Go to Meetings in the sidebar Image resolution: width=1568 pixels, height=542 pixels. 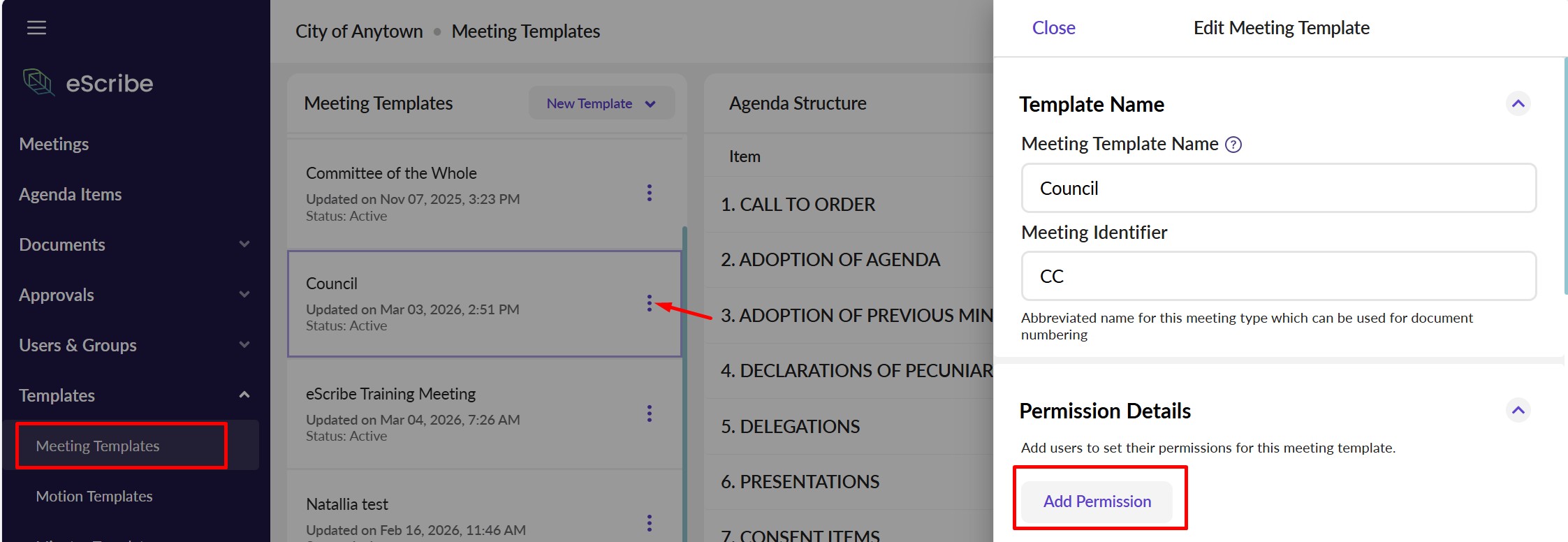pyautogui.click(x=54, y=144)
